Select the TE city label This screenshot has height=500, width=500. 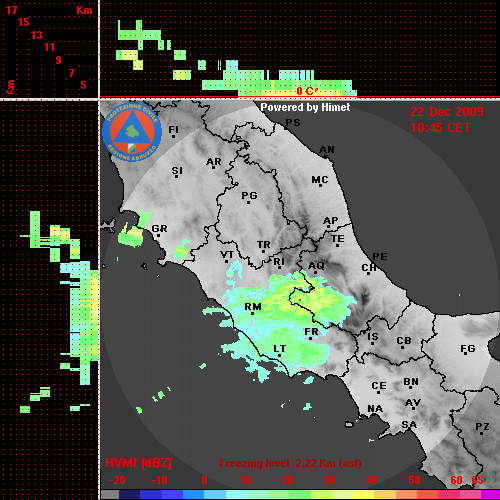(338, 239)
